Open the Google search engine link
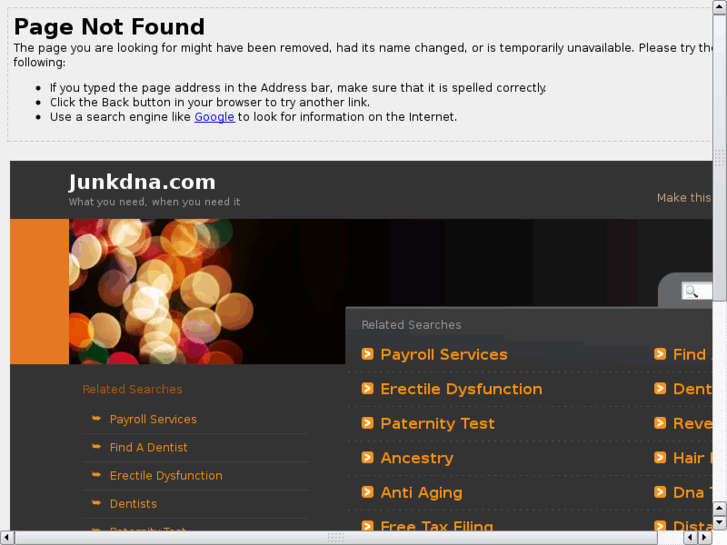Viewport: 727px width, 545px height. [214, 117]
